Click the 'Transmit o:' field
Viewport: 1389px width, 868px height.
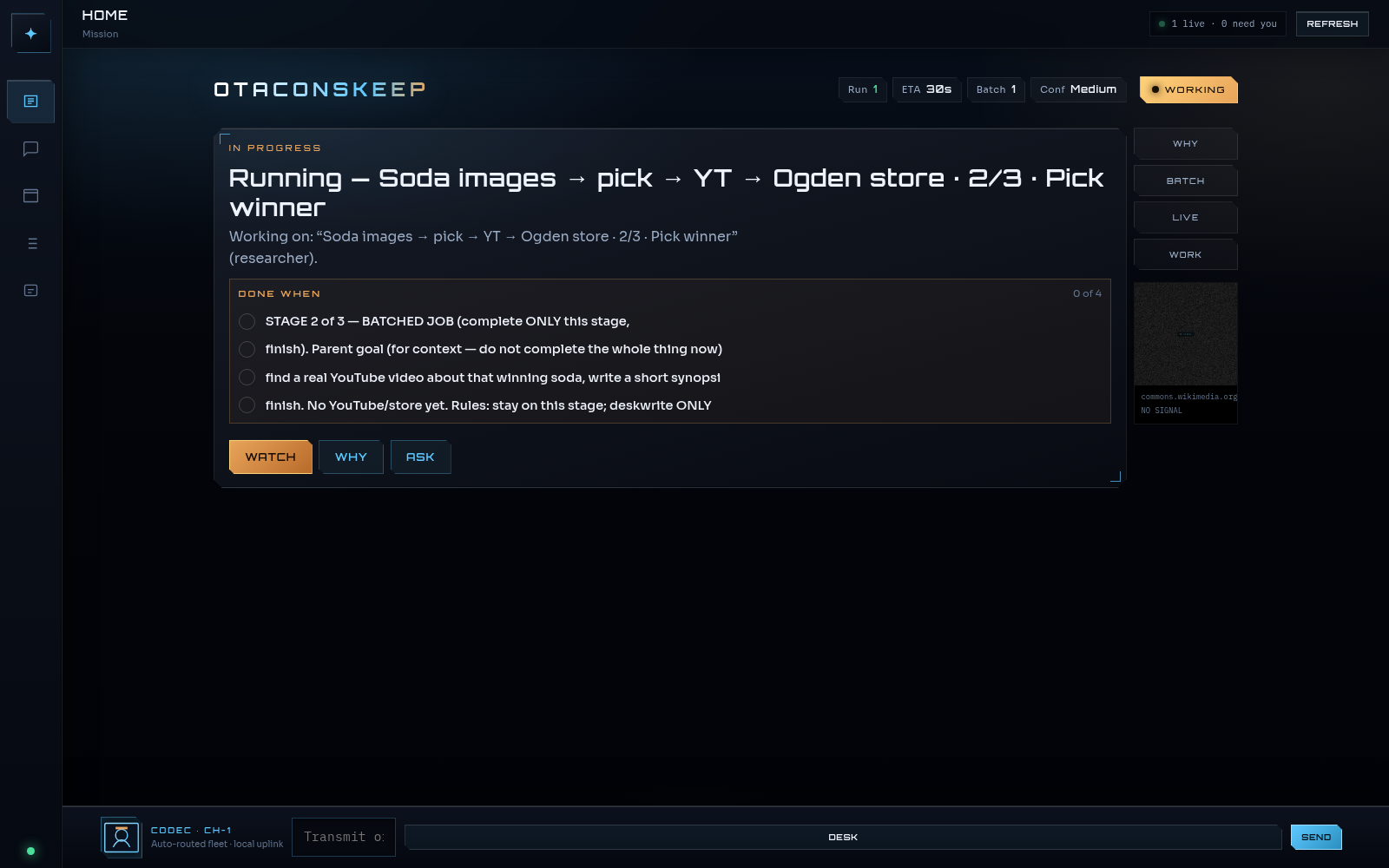click(344, 838)
